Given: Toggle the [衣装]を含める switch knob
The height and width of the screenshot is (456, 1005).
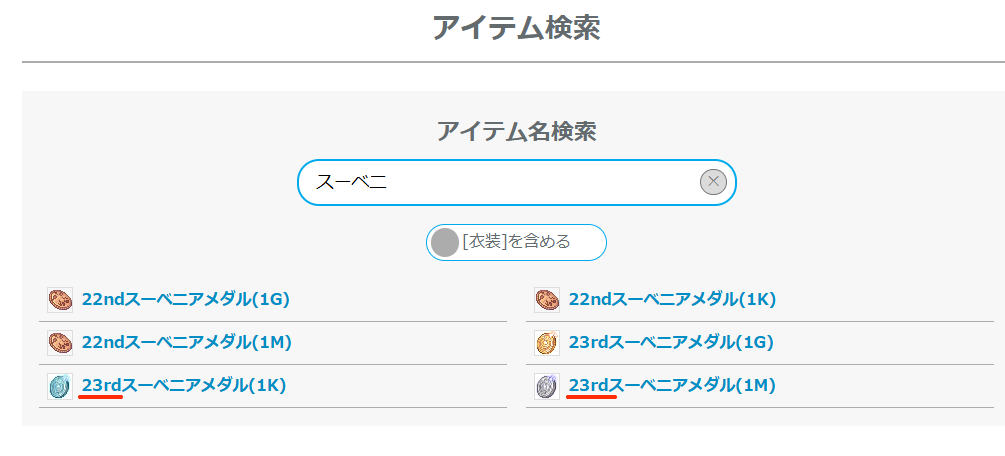Looking at the screenshot, I should click(x=445, y=242).
